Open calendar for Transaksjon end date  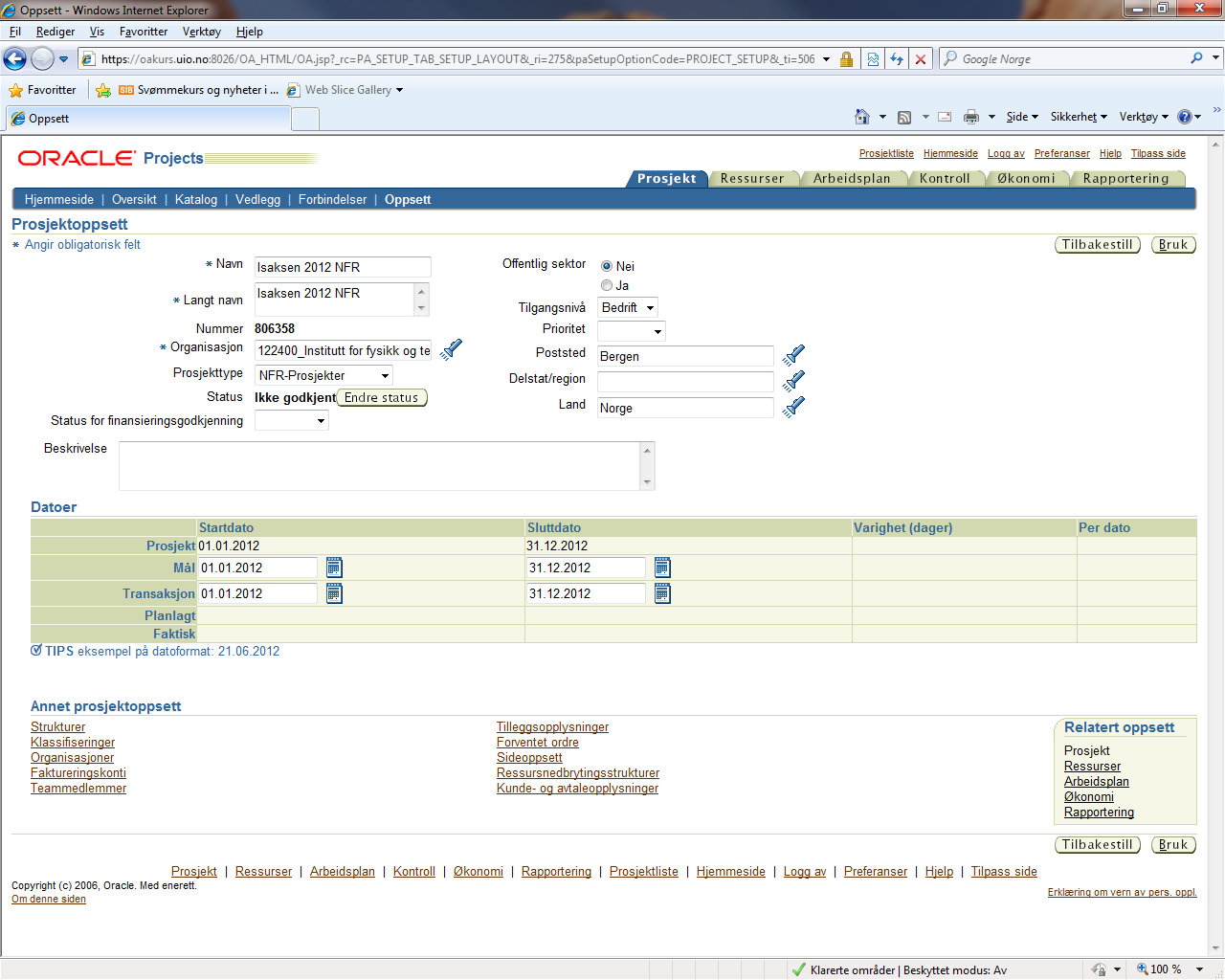(x=662, y=593)
